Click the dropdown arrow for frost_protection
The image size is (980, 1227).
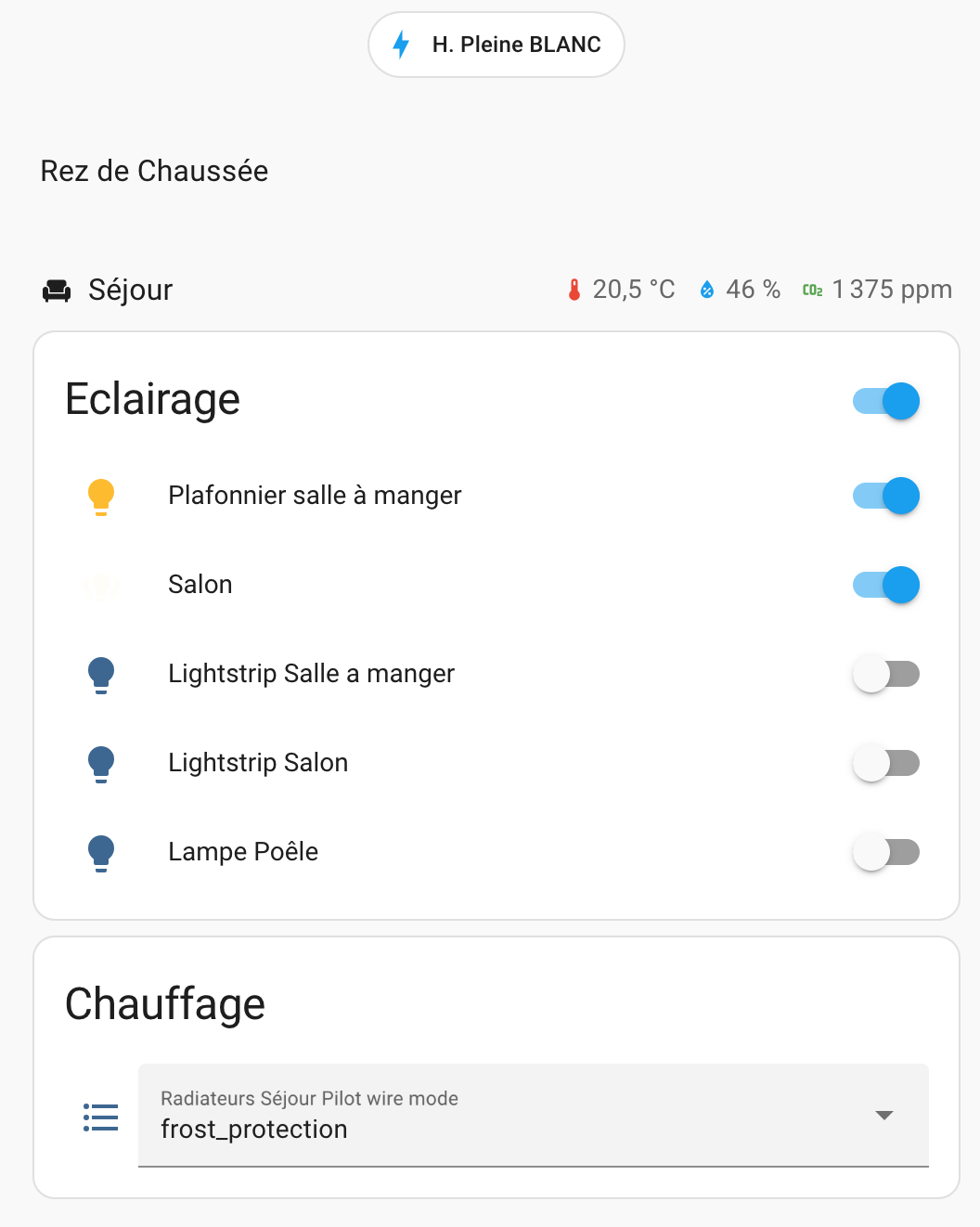click(x=884, y=1115)
